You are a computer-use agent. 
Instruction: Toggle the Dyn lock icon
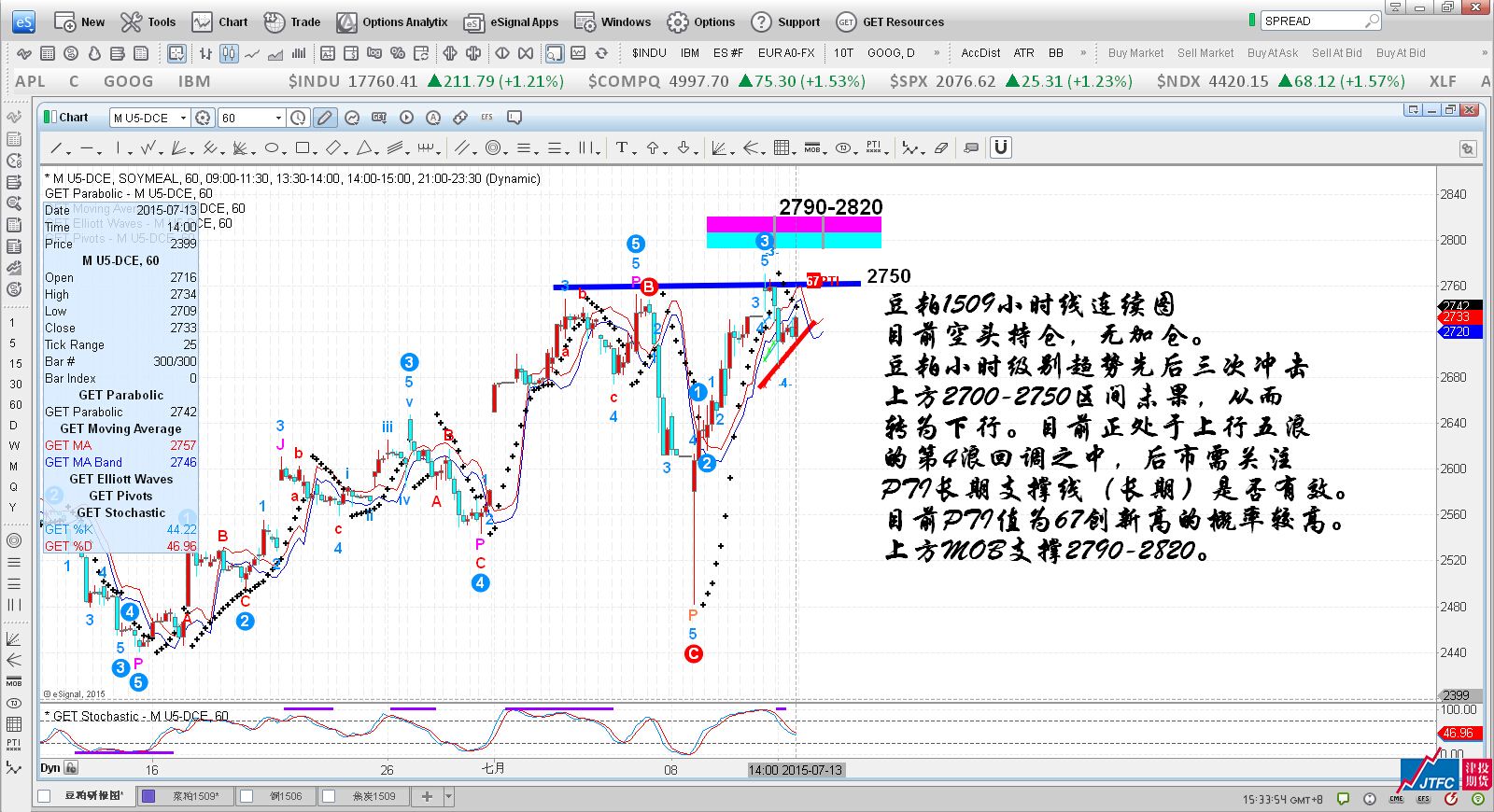point(72,768)
